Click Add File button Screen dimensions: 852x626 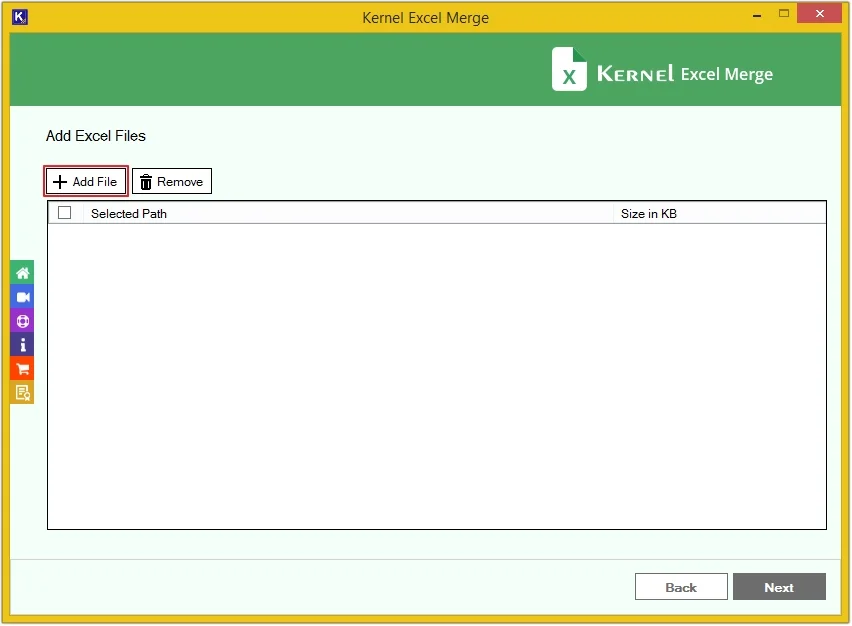[x=86, y=181]
